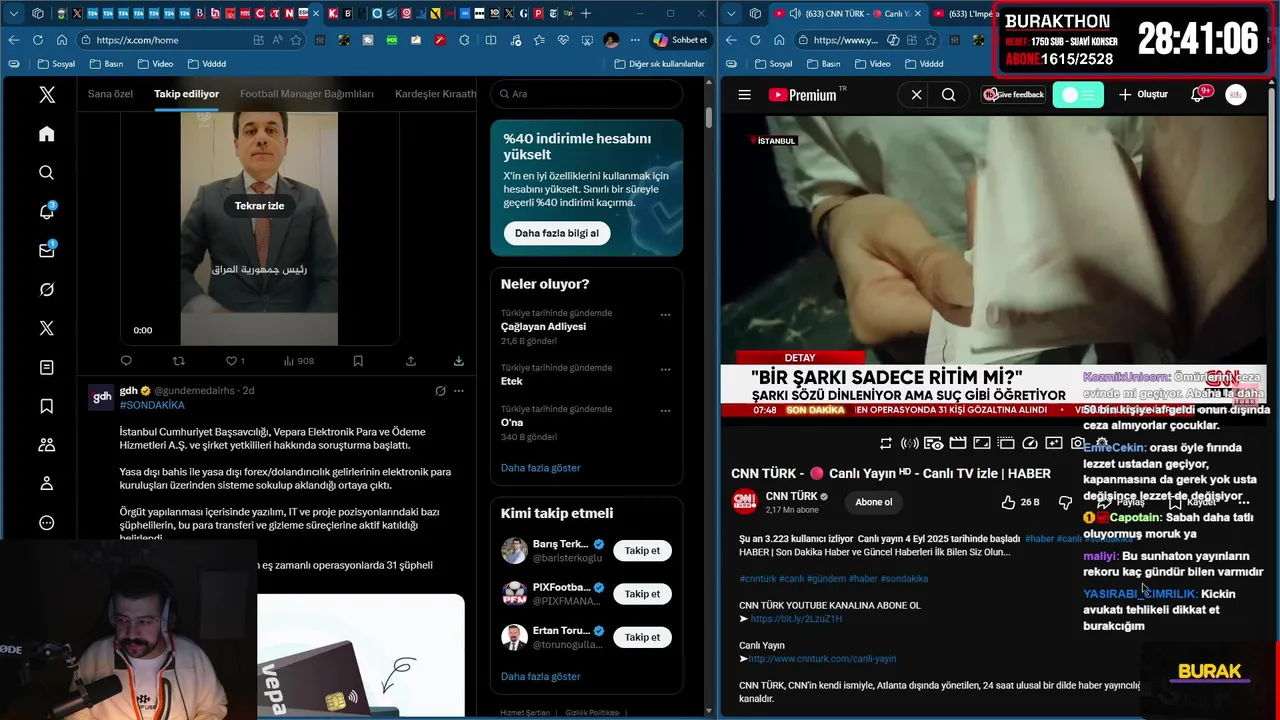
Task: View the 908 view count analytics
Action: pos(299,361)
